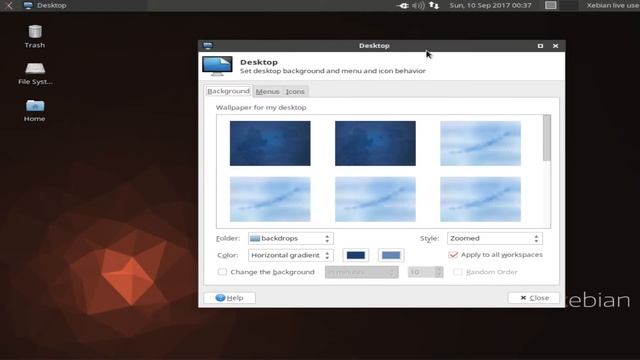Screen dimensions: 640x360
Task: Click the interval value spinner showing 10
Action: [425, 272]
